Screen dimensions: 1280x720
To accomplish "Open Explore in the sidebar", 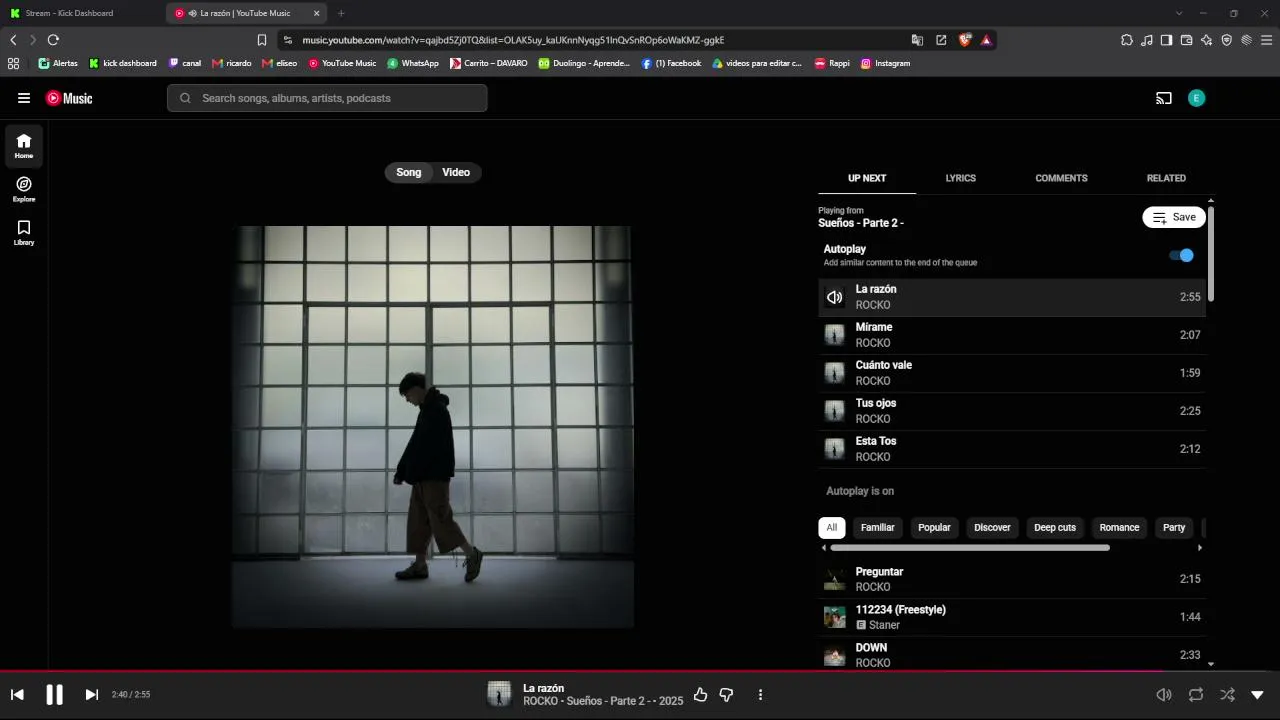I will (24, 189).
